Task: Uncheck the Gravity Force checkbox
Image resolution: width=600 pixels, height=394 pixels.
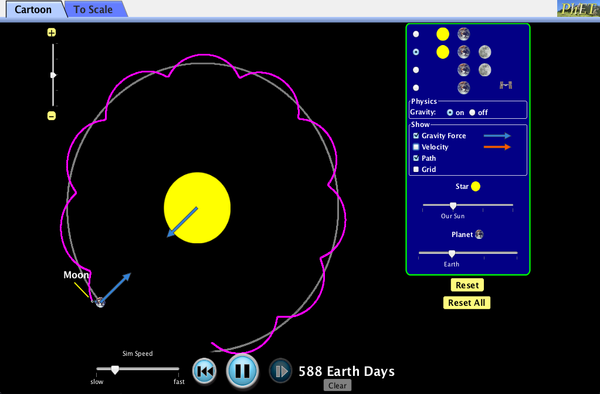Action: 416,135
